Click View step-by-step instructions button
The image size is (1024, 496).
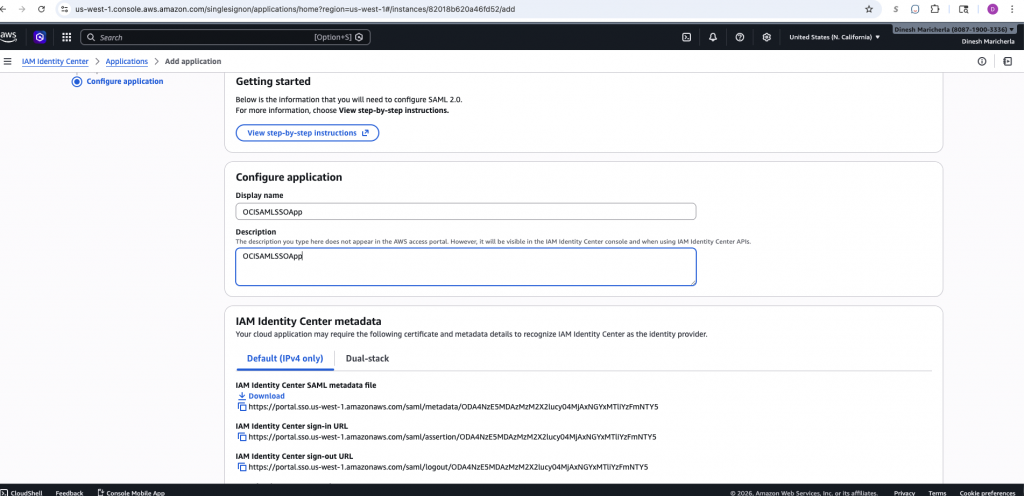[x=307, y=133]
